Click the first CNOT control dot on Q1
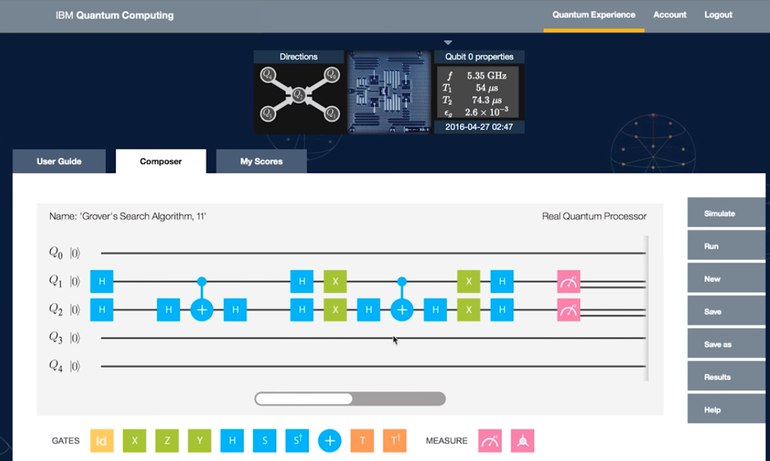This screenshot has height=461, width=770. coord(202,281)
